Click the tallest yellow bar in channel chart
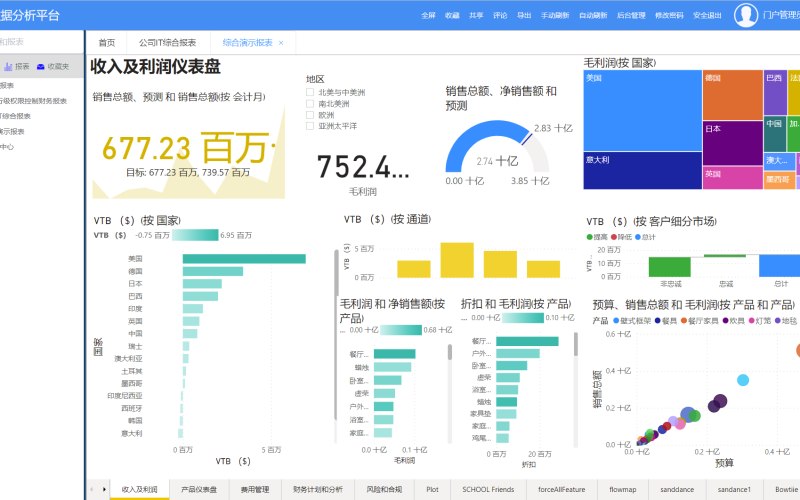The width and height of the screenshot is (800, 500). (x=457, y=260)
